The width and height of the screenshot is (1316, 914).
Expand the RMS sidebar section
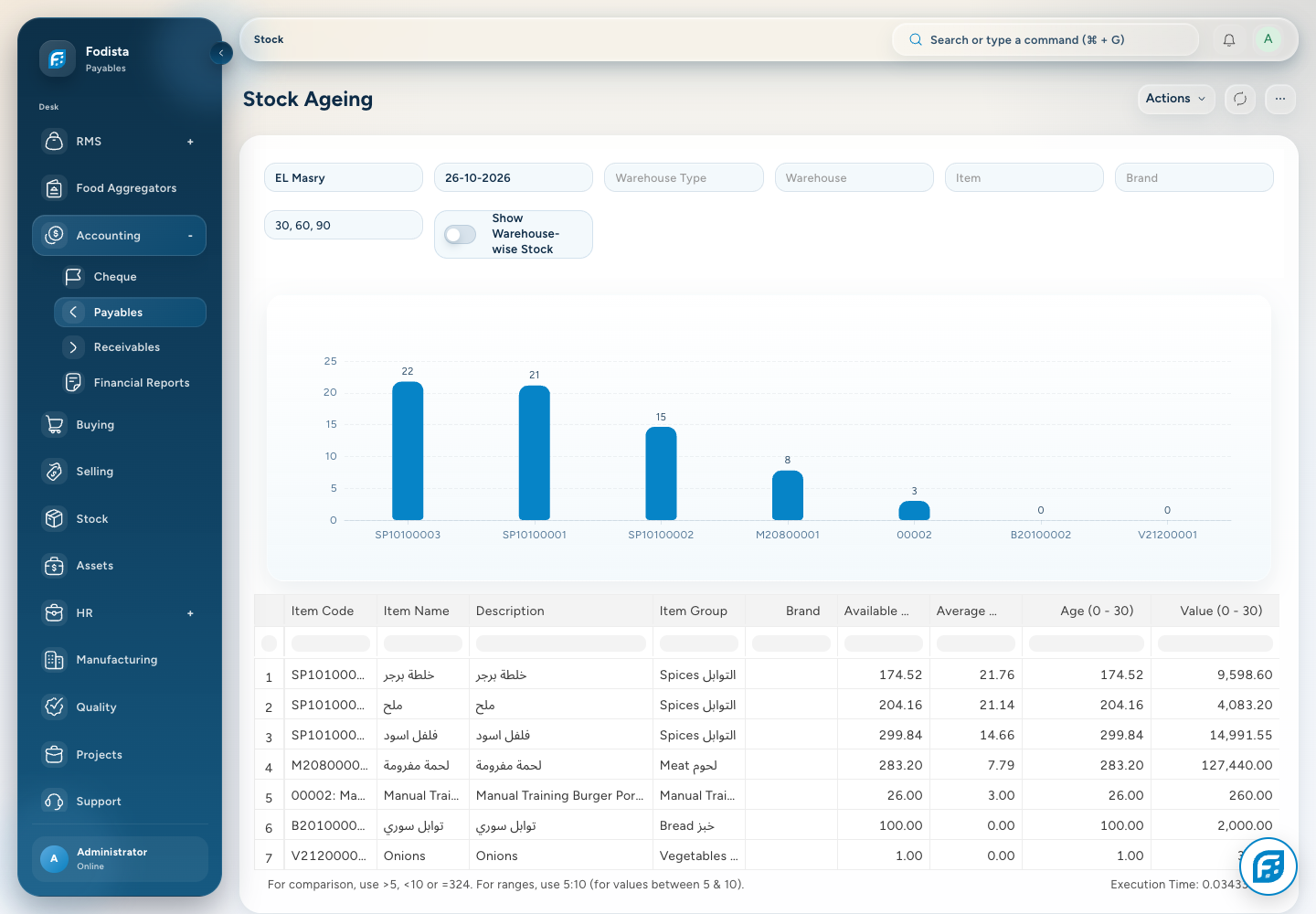click(x=190, y=142)
